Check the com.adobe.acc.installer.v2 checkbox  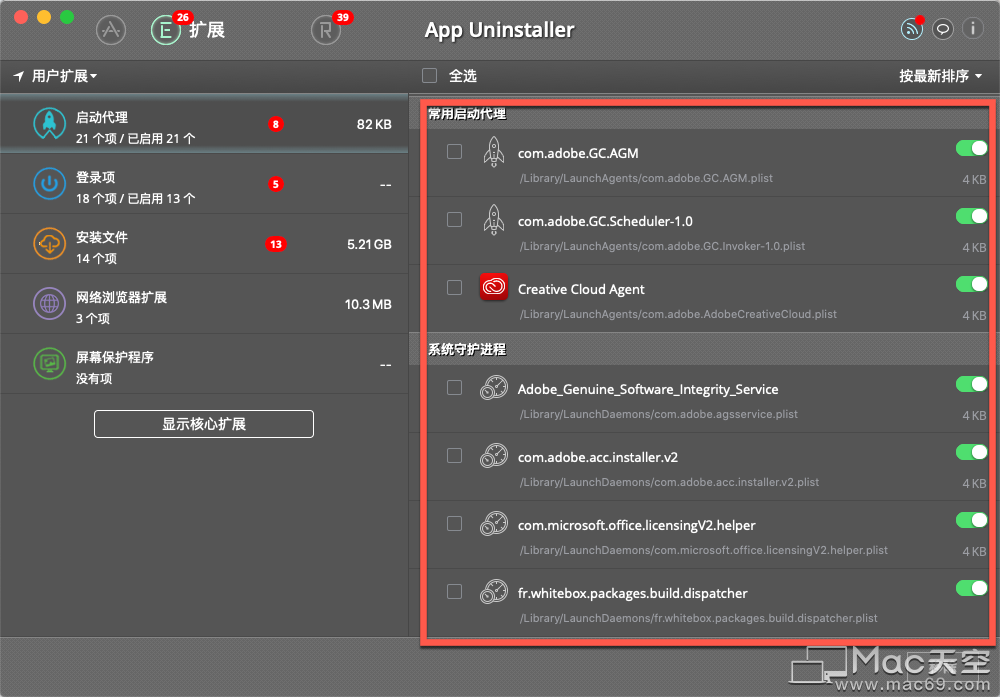[x=454, y=455]
